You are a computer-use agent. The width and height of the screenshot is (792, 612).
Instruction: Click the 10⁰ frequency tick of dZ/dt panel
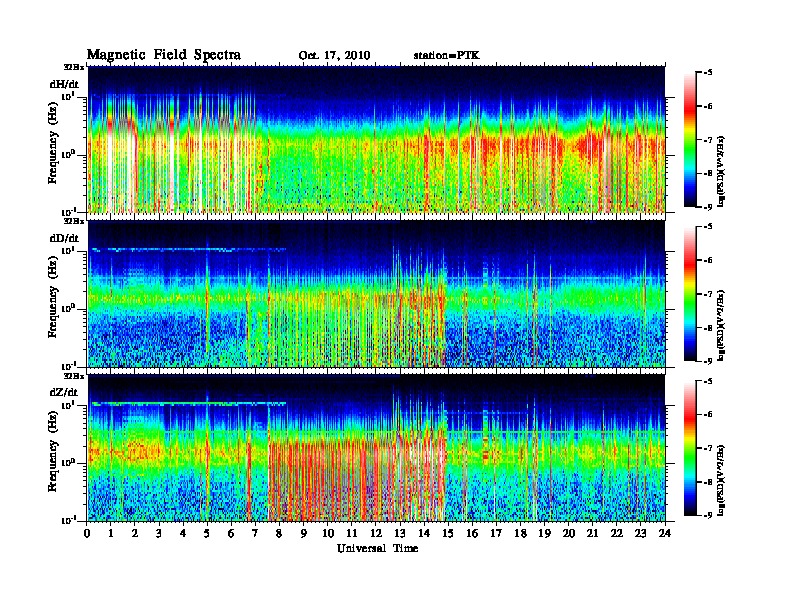pyautogui.click(x=69, y=463)
